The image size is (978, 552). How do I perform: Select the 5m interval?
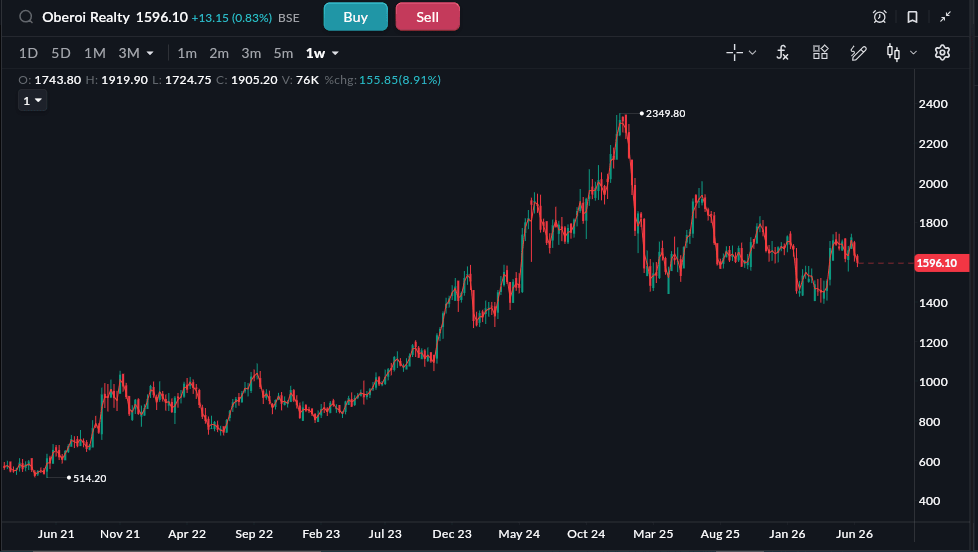click(283, 53)
